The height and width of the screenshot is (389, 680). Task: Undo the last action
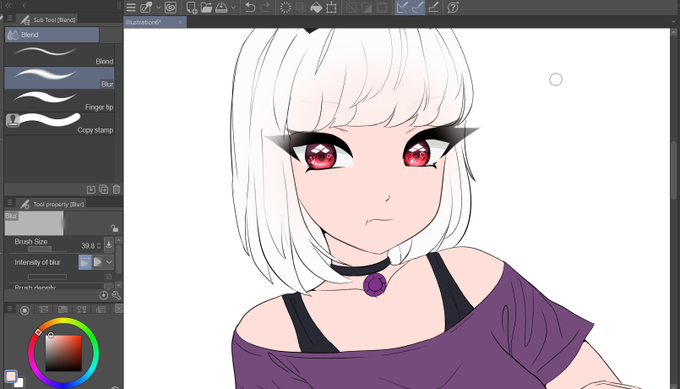click(250, 7)
